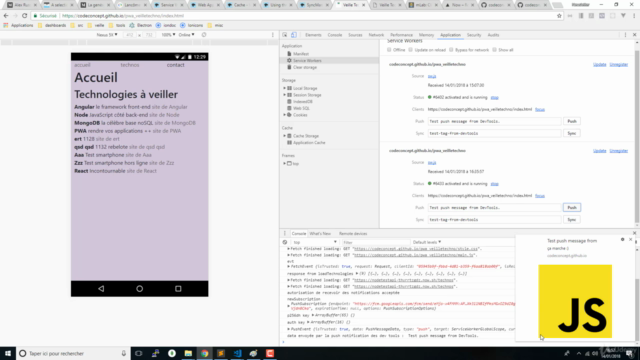Click Update link for second service worker
This screenshot has height=360, width=640.
pos(600,151)
